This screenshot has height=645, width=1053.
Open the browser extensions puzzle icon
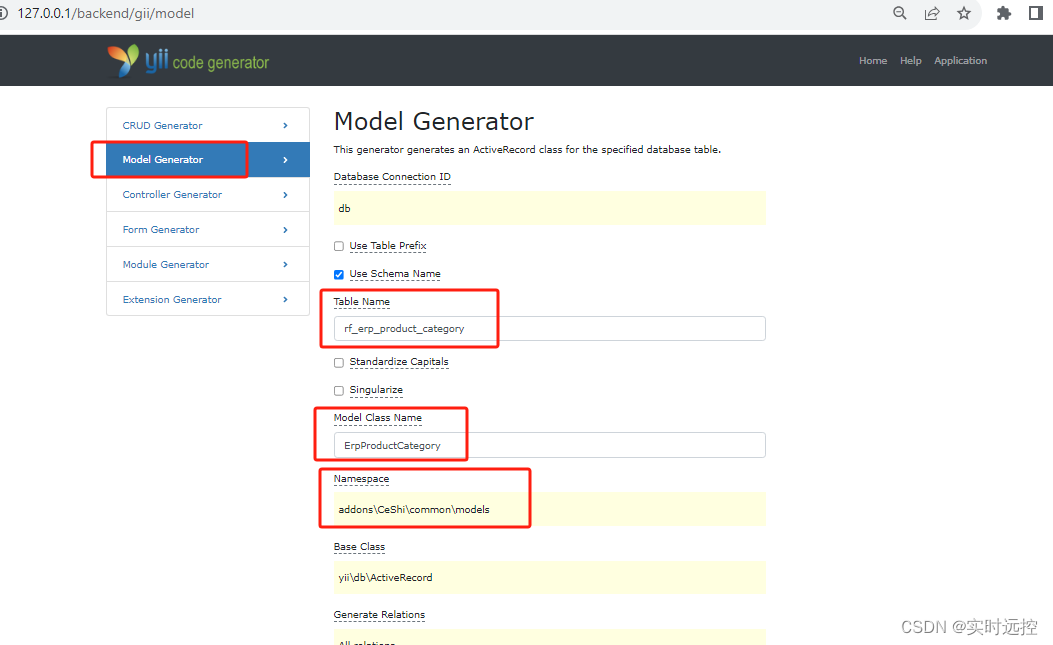tap(1003, 13)
